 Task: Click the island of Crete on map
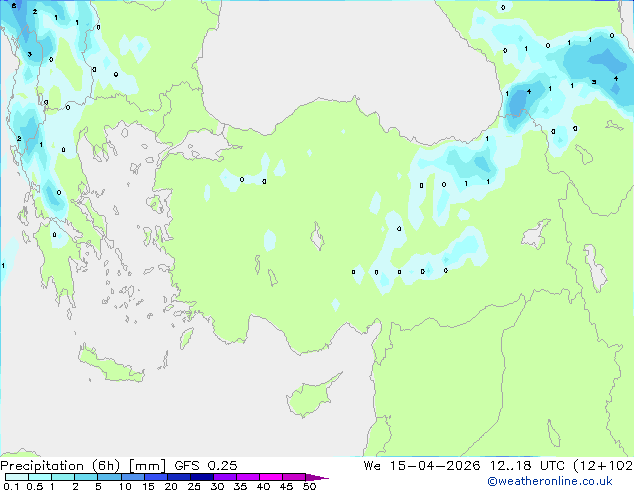pyautogui.click(x=110, y=365)
